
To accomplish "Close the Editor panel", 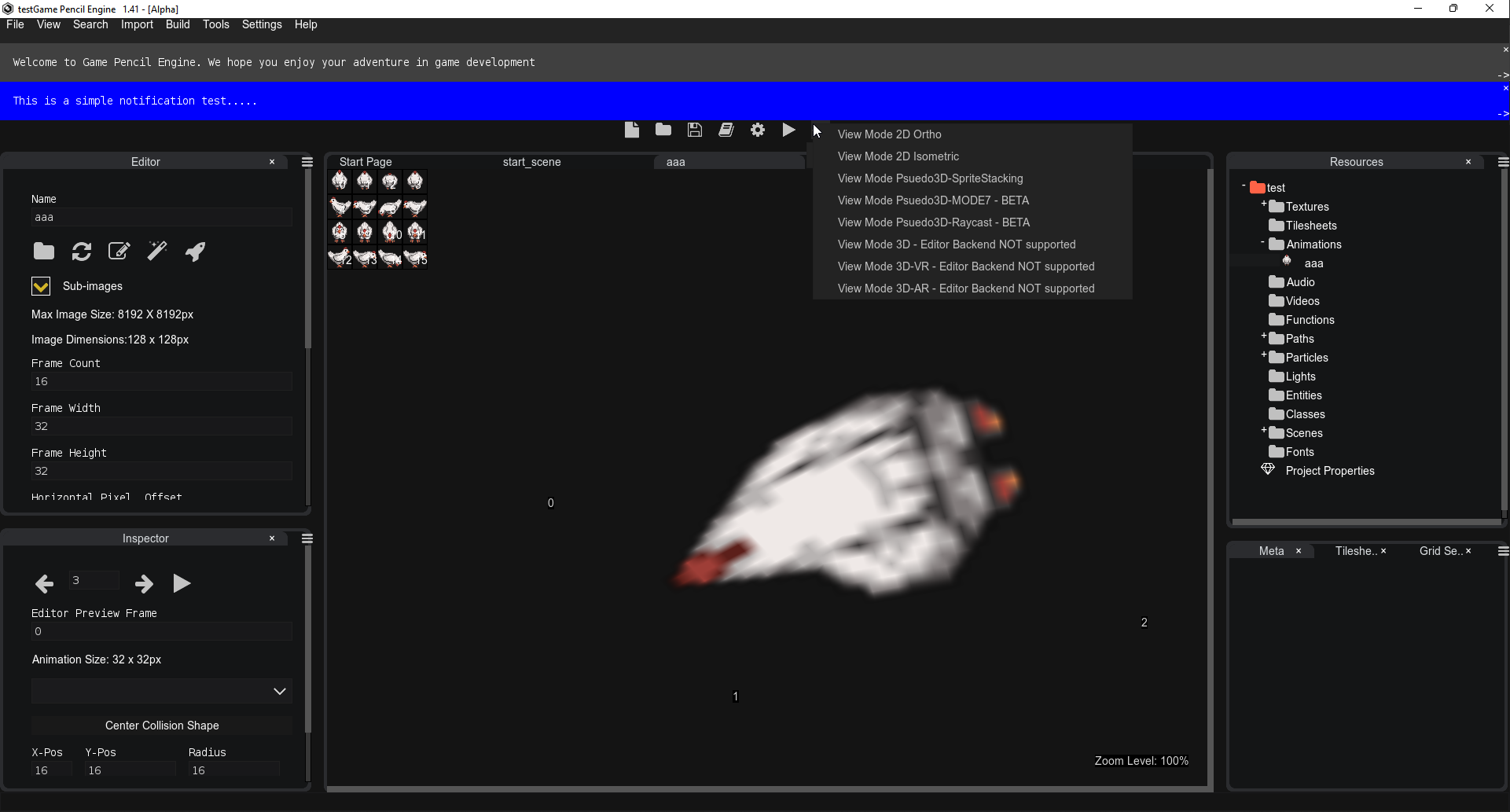I will coord(272,162).
